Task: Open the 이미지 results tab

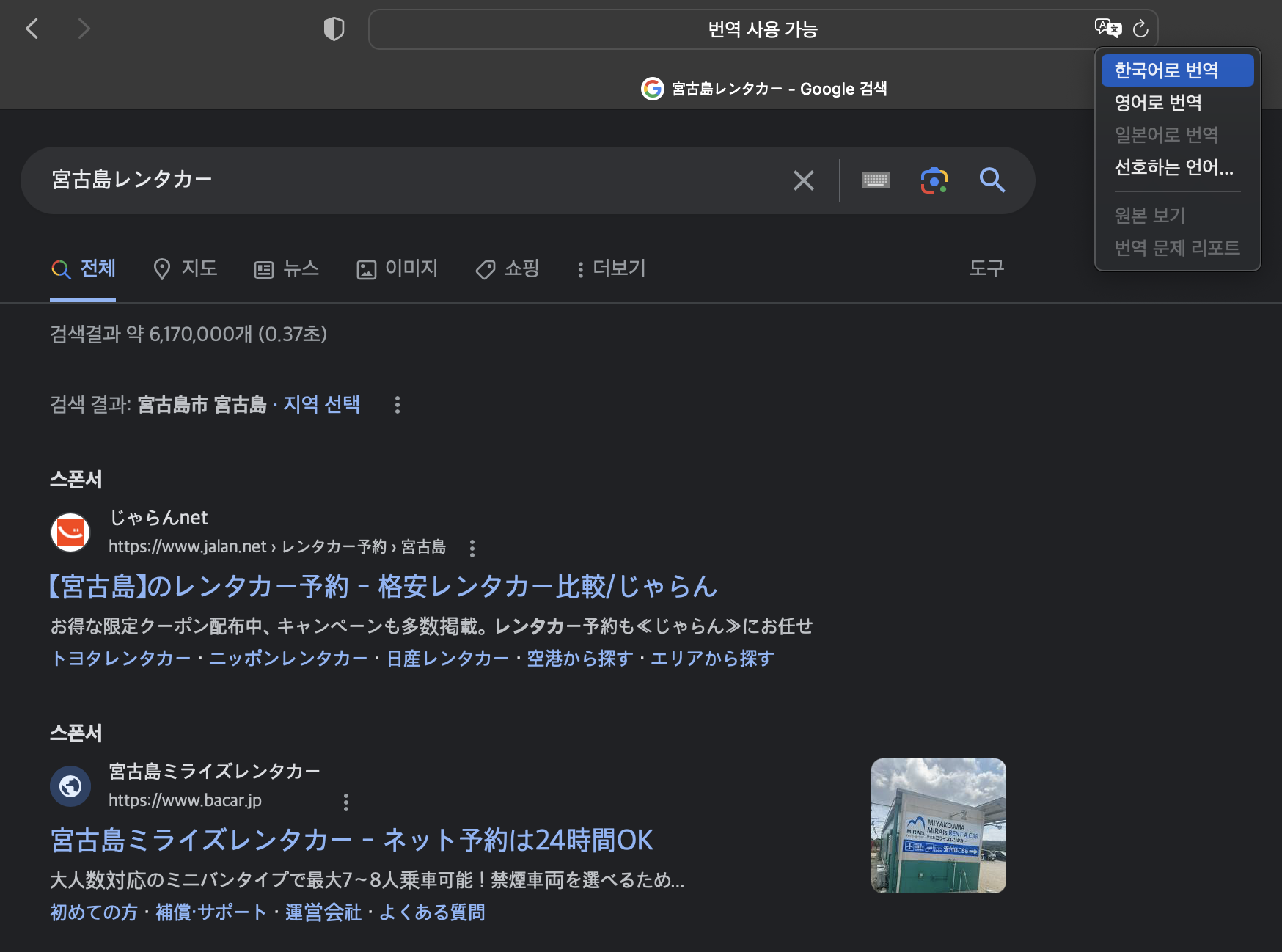Action: coord(397,268)
